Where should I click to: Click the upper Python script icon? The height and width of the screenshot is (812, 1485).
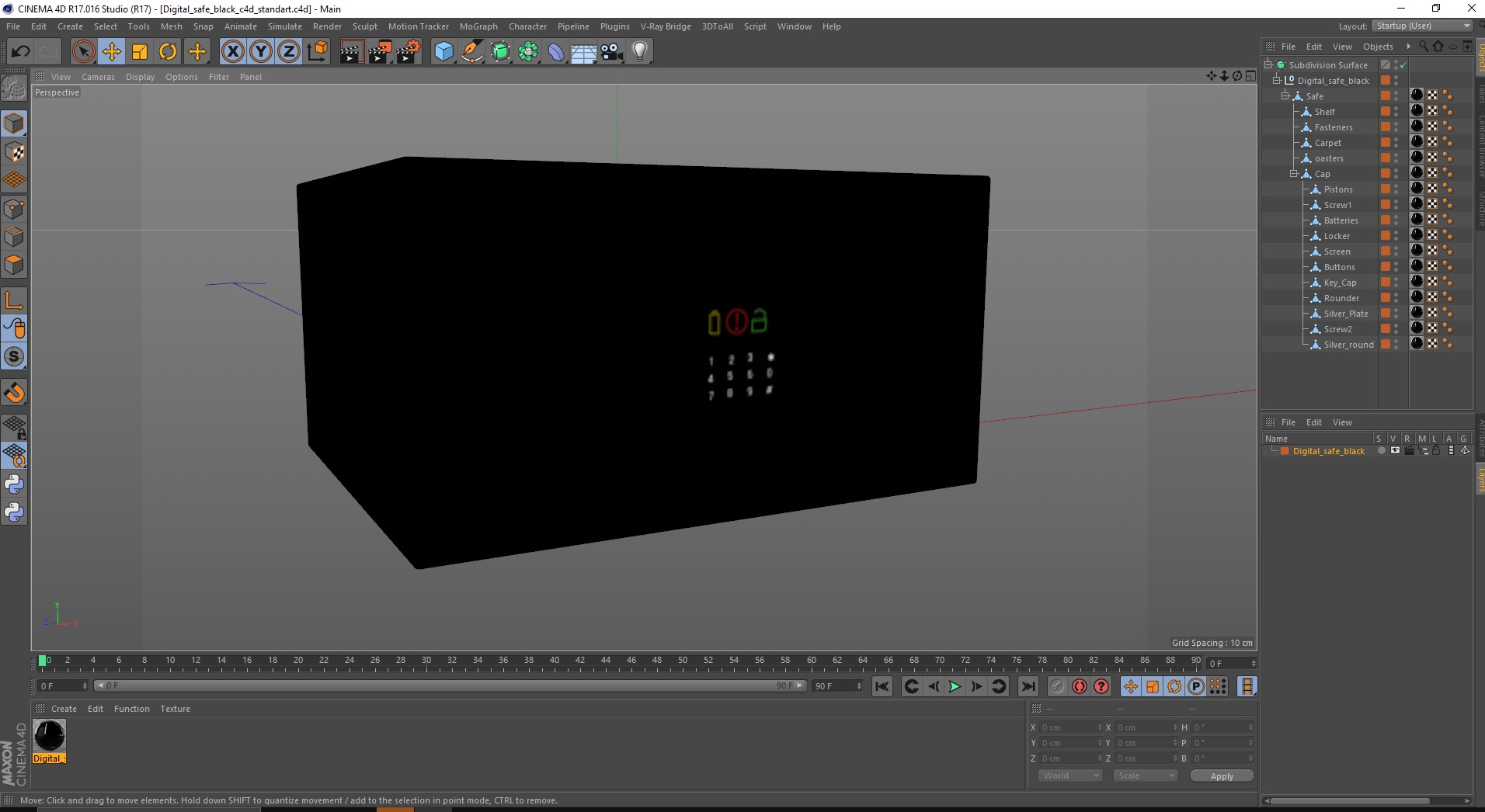point(14,484)
